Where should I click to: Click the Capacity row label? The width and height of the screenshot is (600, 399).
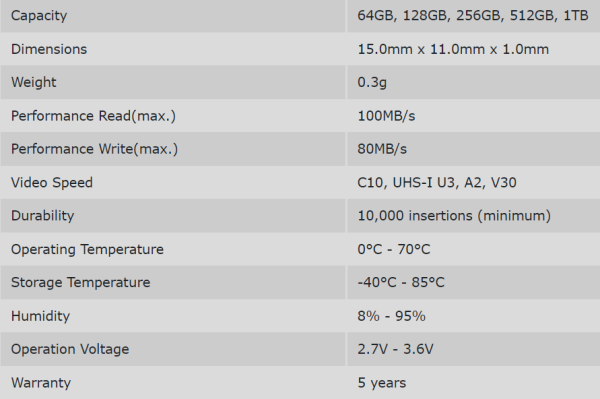pos(39,16)
